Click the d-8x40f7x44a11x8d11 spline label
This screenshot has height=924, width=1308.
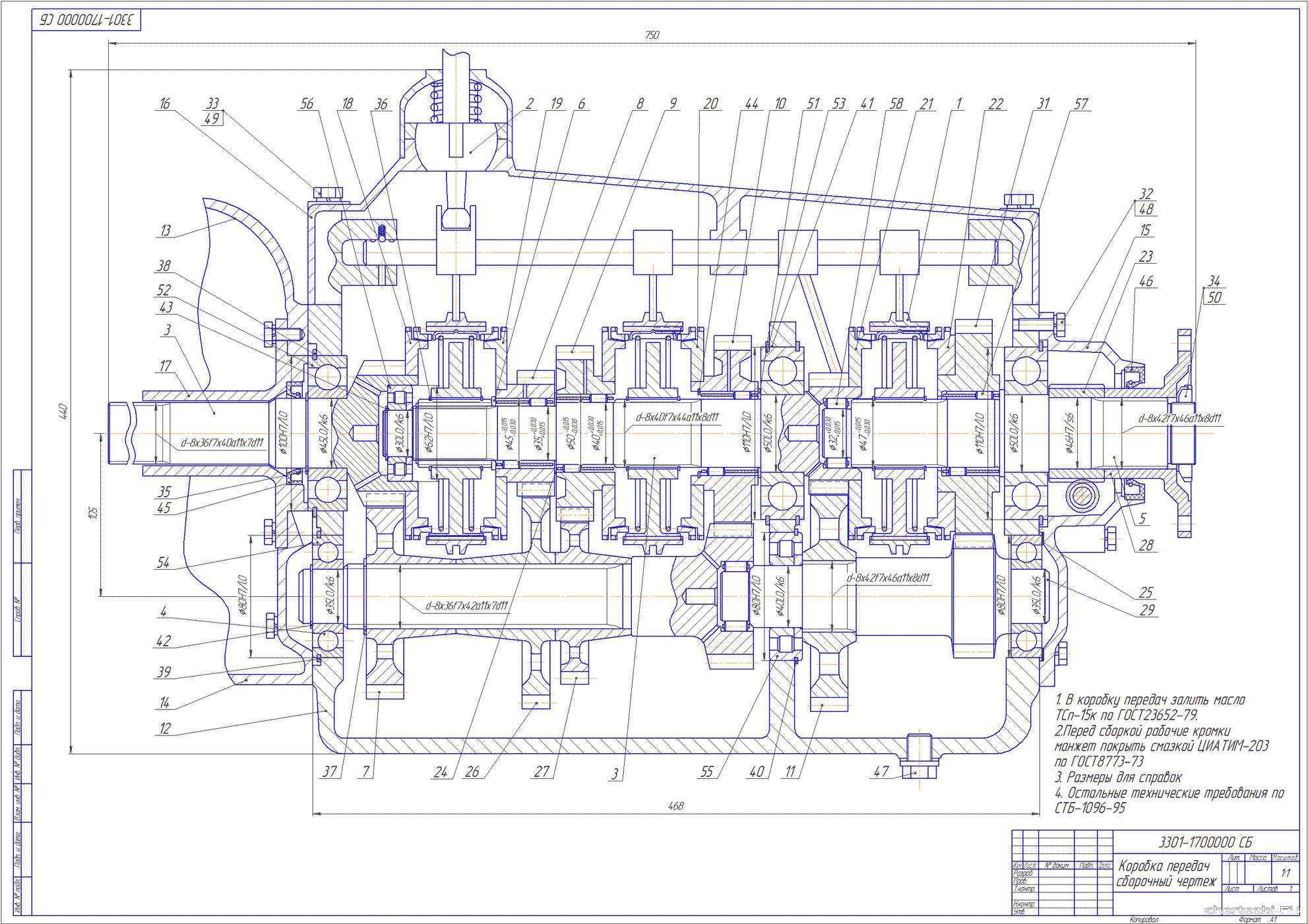coord(677,417)
